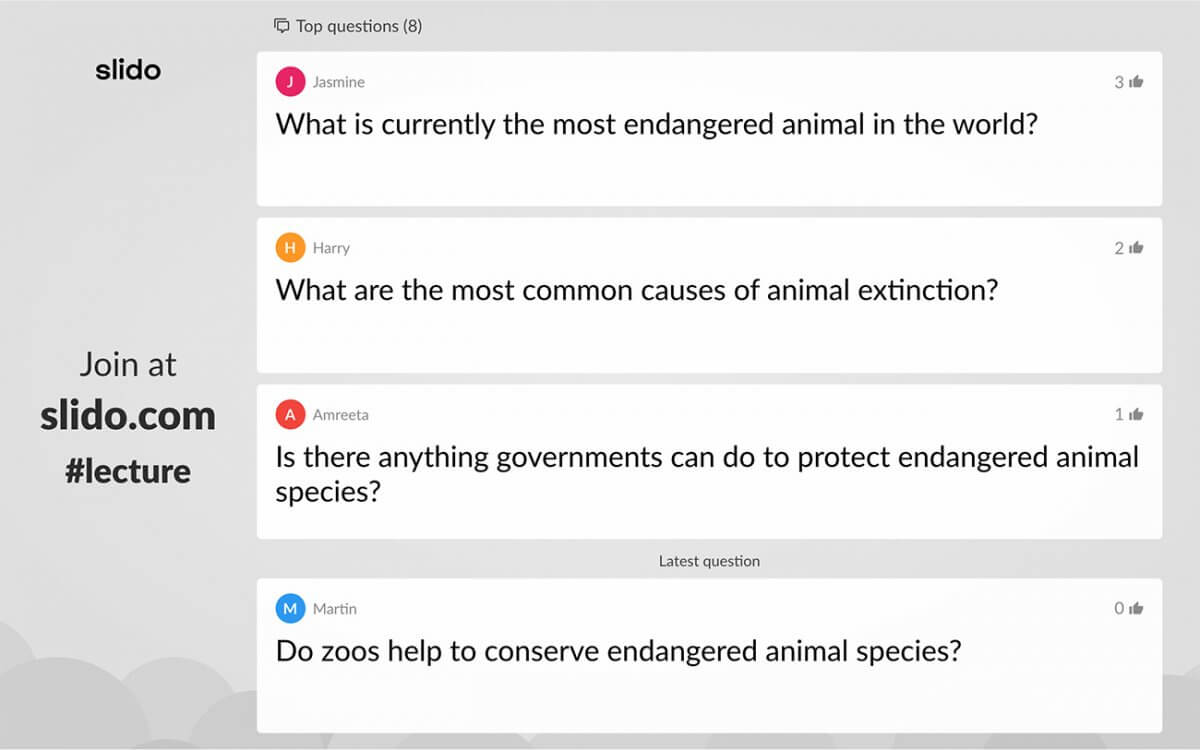Viewport: 1200px width, 750px height.
Task: Click the speech bubble icon beside Top questions
Action: tap(281, 26)
